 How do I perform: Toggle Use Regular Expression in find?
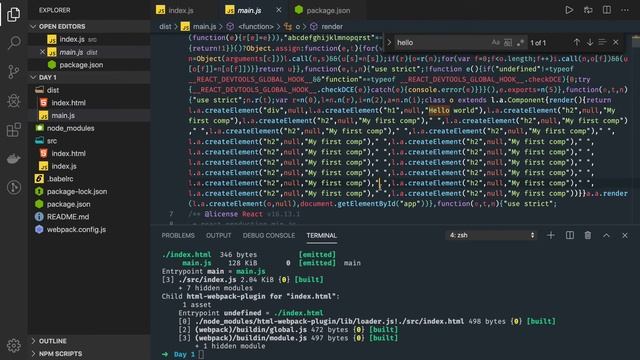point(520,42)
